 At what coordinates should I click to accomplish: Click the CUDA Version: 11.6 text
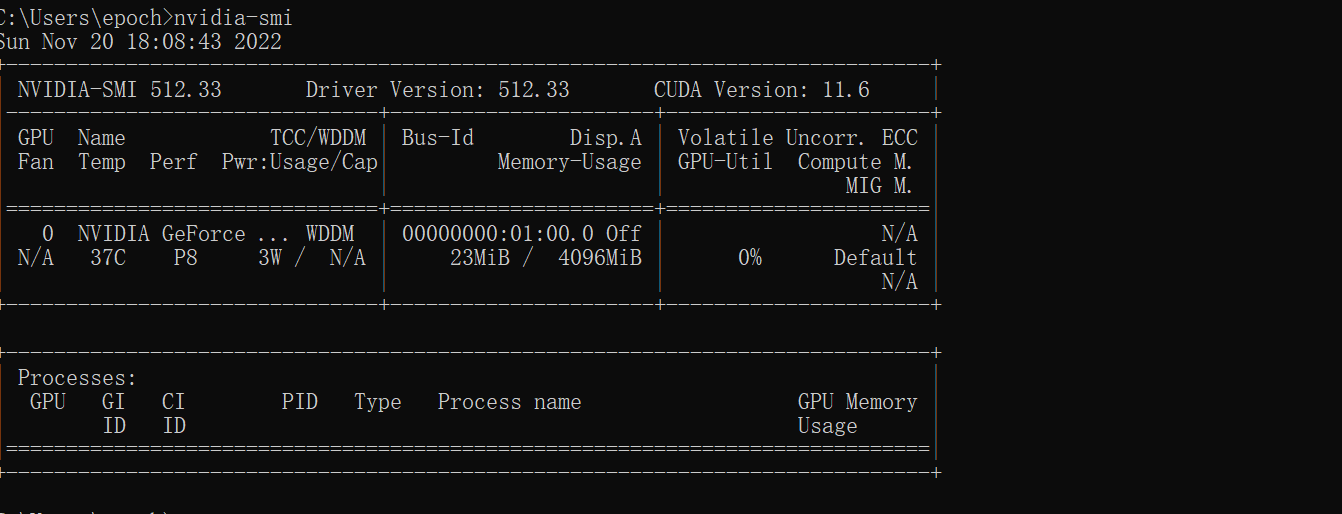pos(761,90)
